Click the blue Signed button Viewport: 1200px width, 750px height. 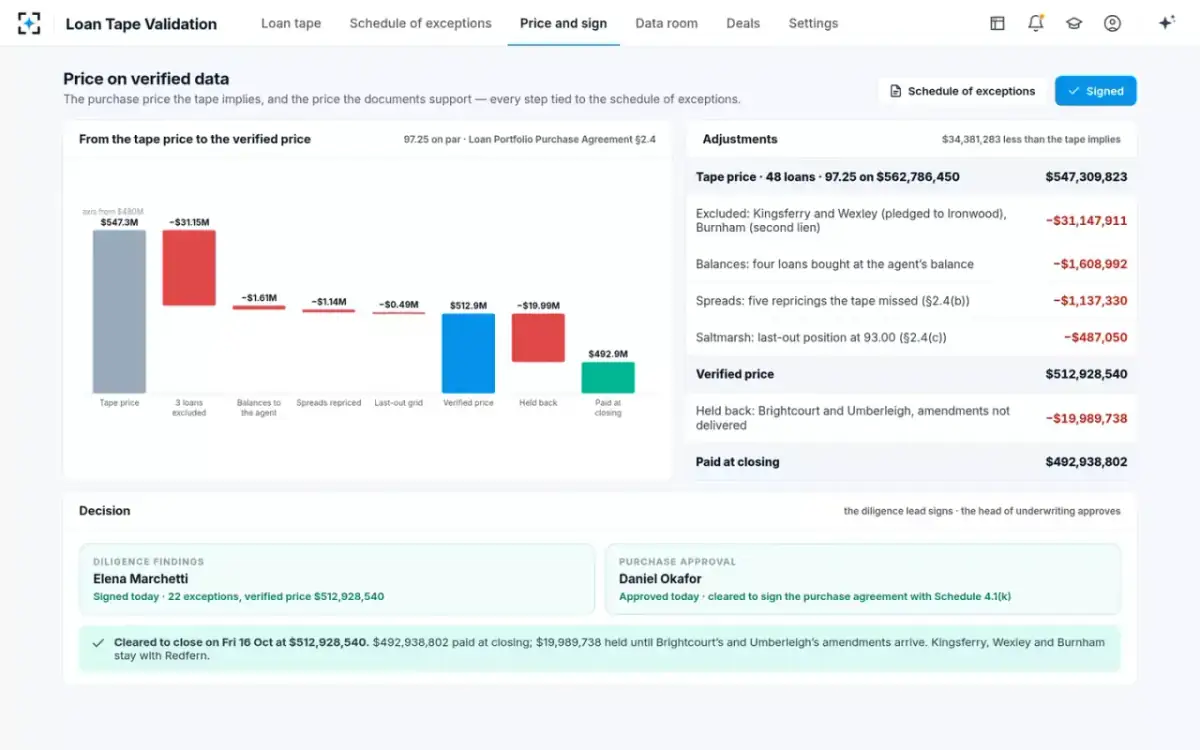[1096, 91]
